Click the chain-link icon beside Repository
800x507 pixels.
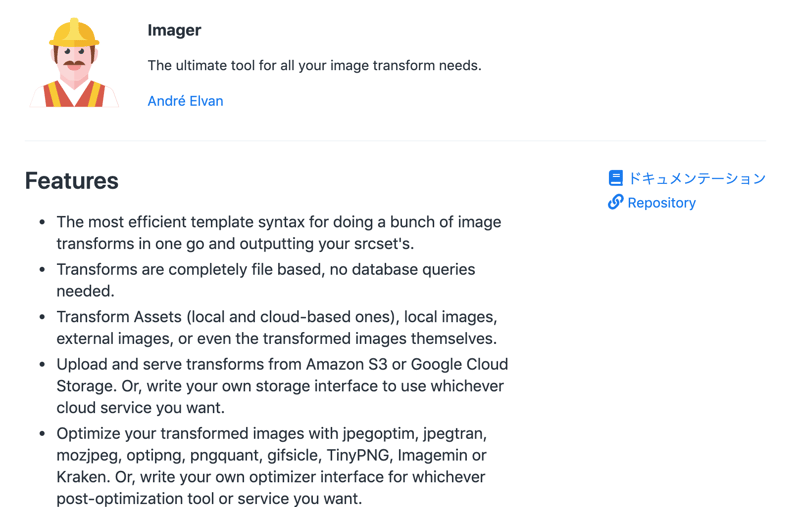(x=615, y=202)
